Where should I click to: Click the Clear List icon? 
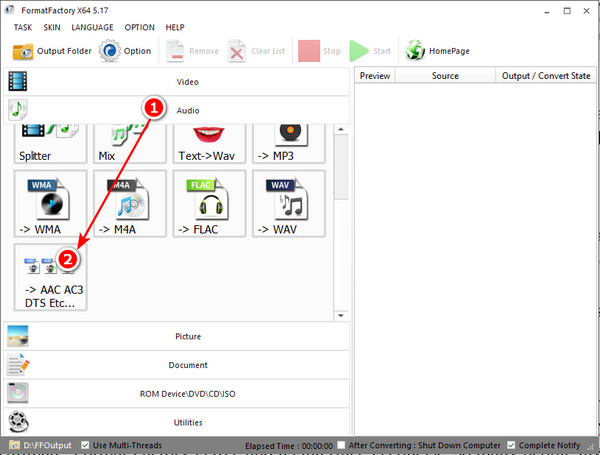(237, 51)
